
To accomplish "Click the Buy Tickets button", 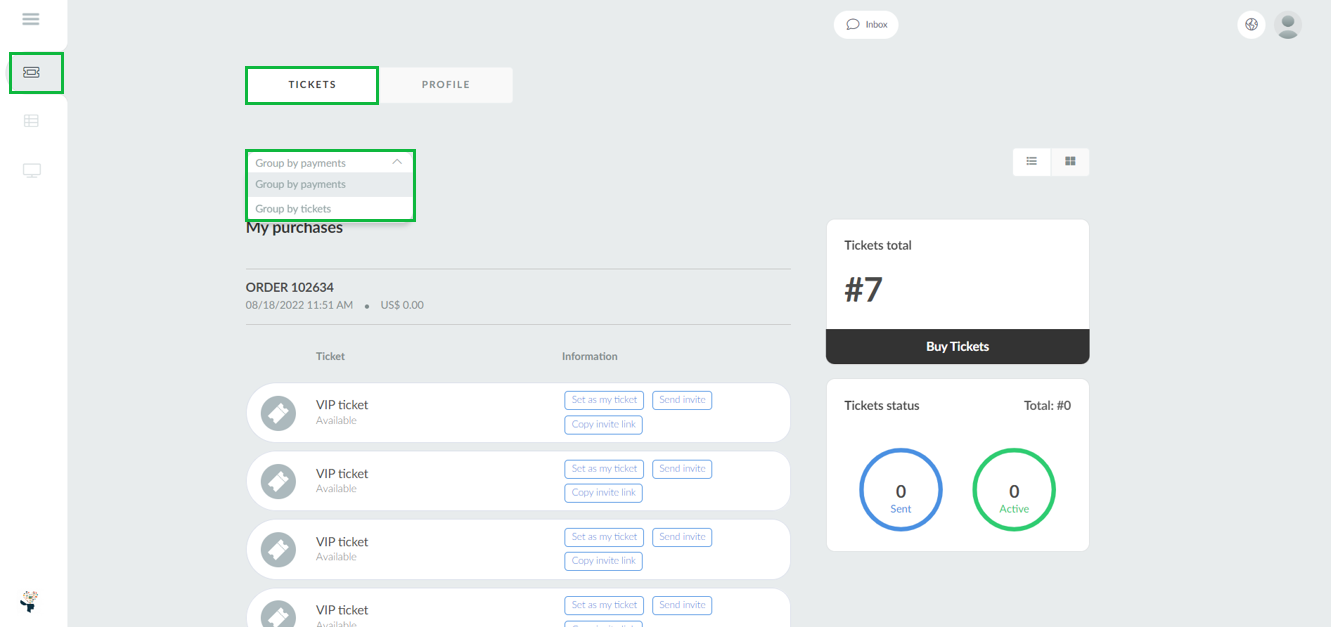I will pos(957,347).
